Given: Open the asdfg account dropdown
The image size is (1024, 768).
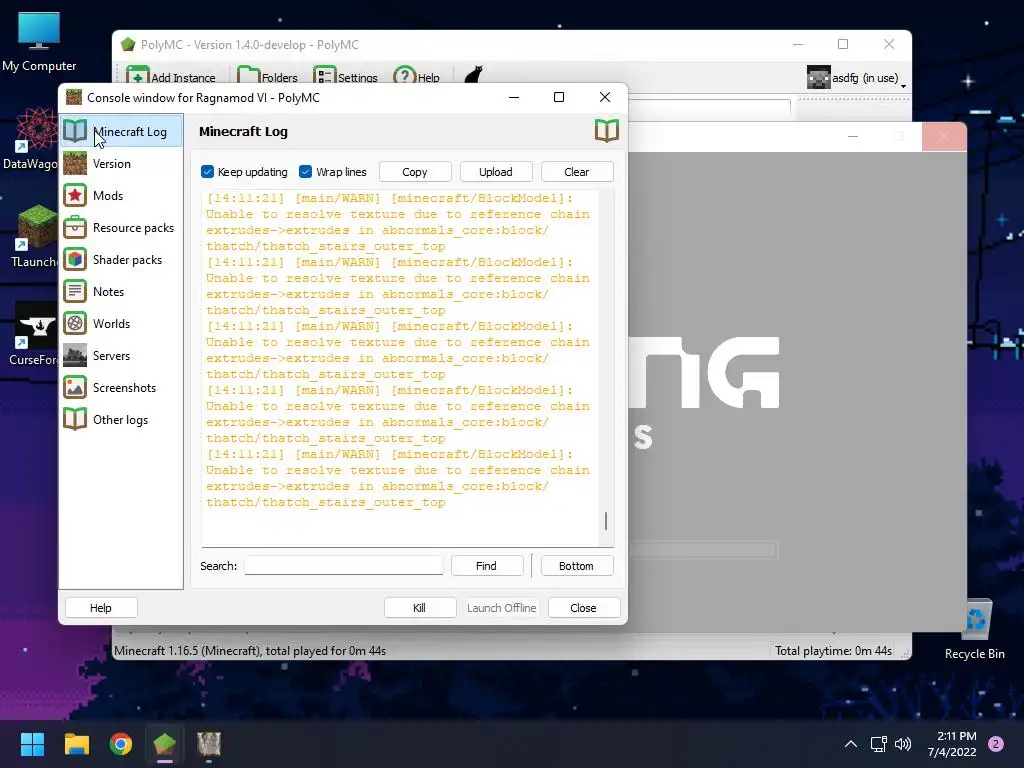Looking at the screenshot, I should 857,78.
